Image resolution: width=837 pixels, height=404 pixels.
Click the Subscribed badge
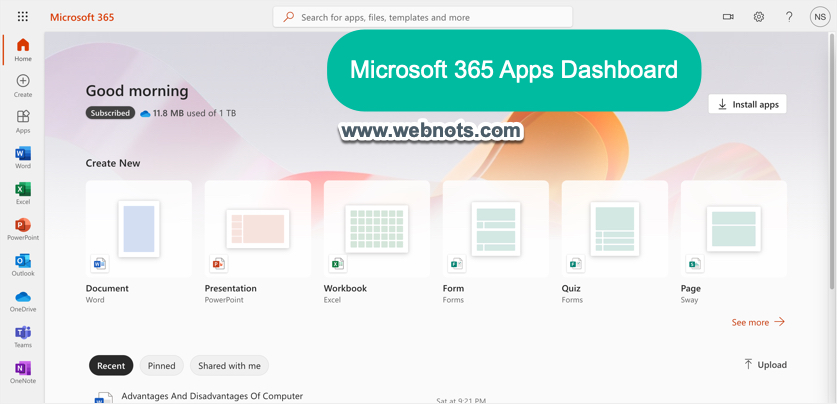tap(110, 113)
